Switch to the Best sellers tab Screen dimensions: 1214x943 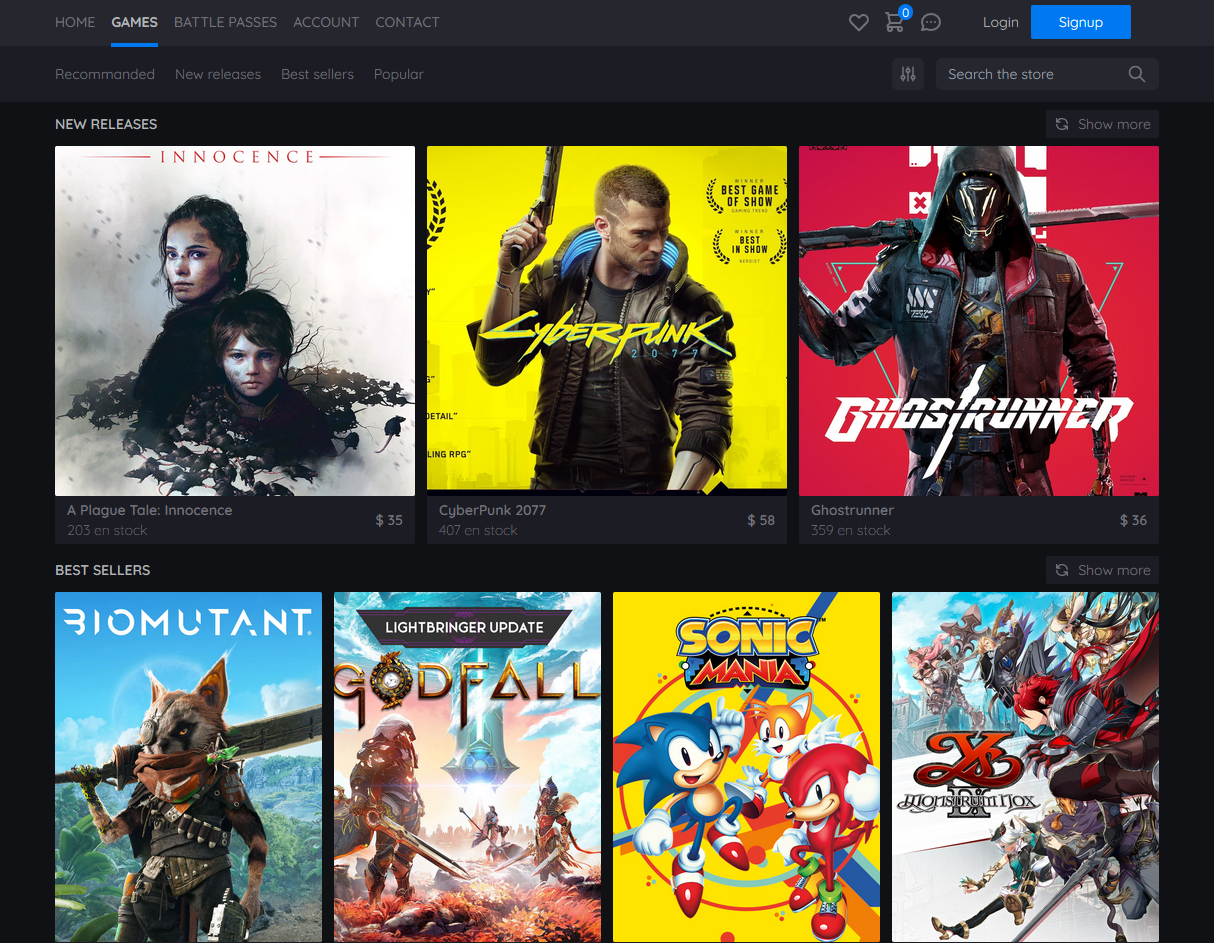(317, 74)
